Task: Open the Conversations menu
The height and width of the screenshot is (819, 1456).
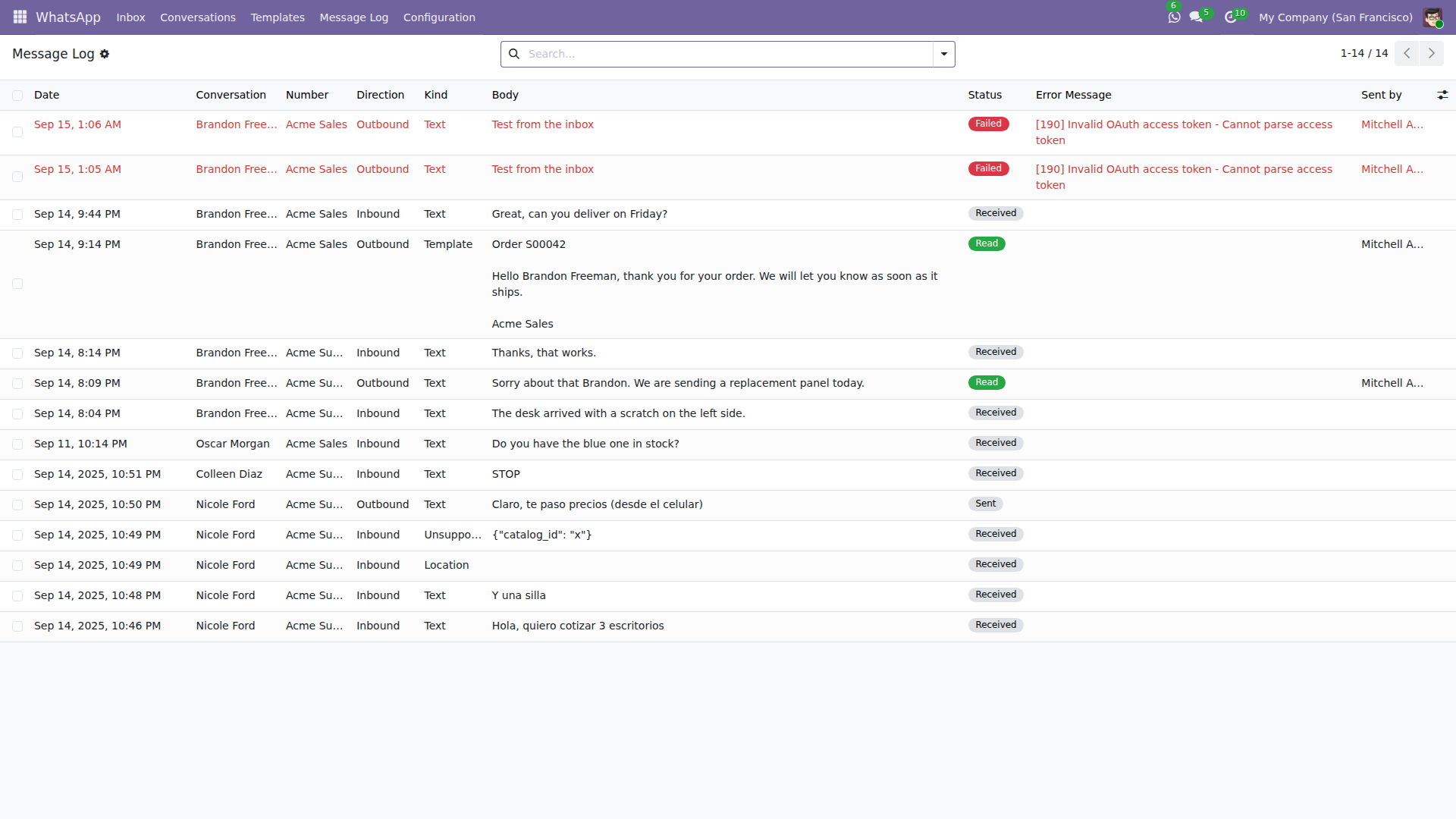Action: point(198,17)
